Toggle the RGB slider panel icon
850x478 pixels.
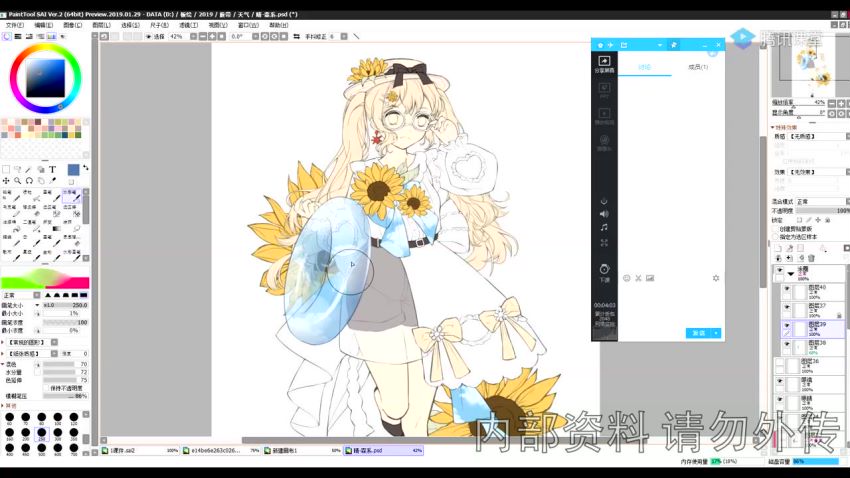pos(18,36)
